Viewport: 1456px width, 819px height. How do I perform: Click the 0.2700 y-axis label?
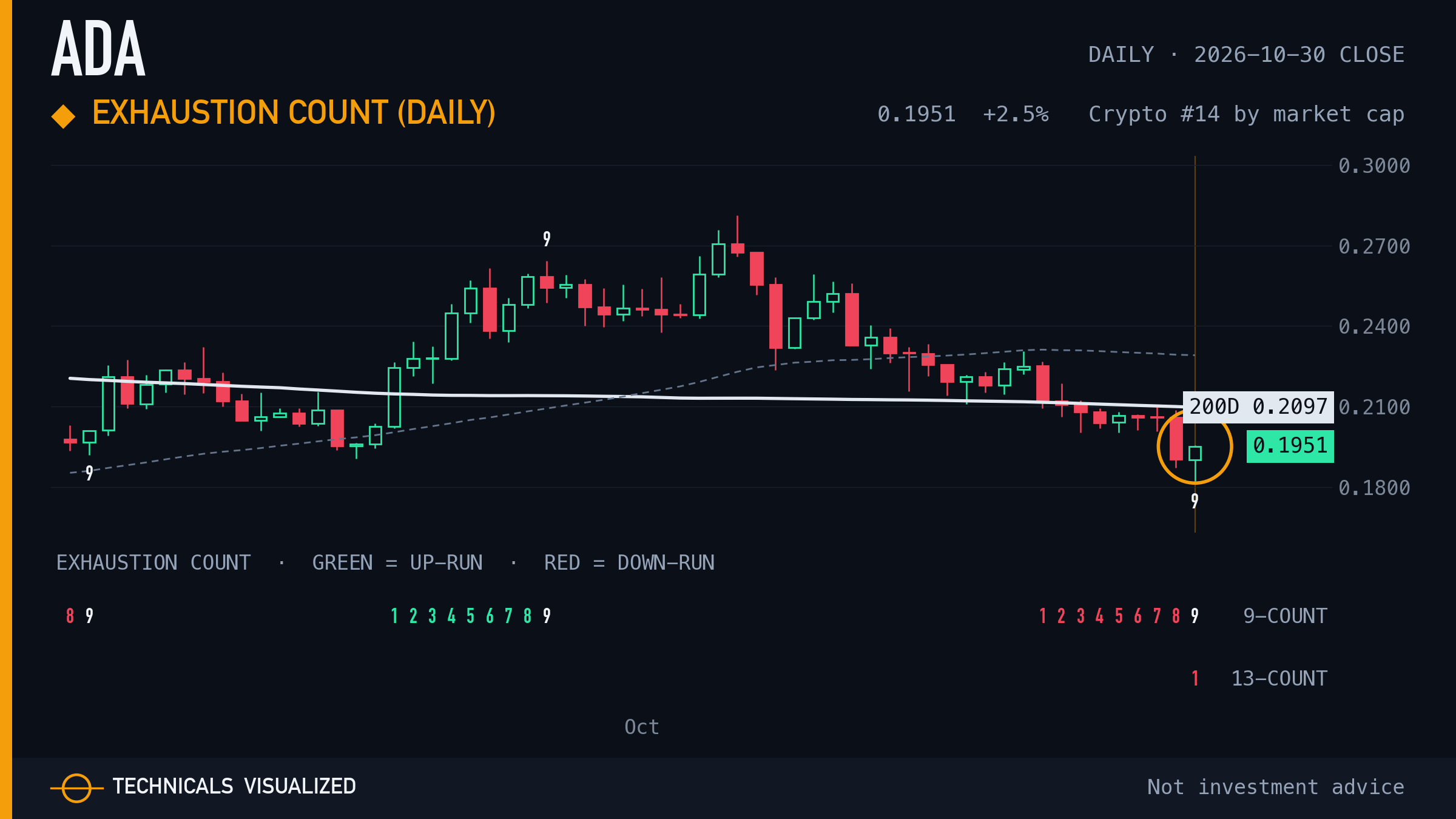1374,246
